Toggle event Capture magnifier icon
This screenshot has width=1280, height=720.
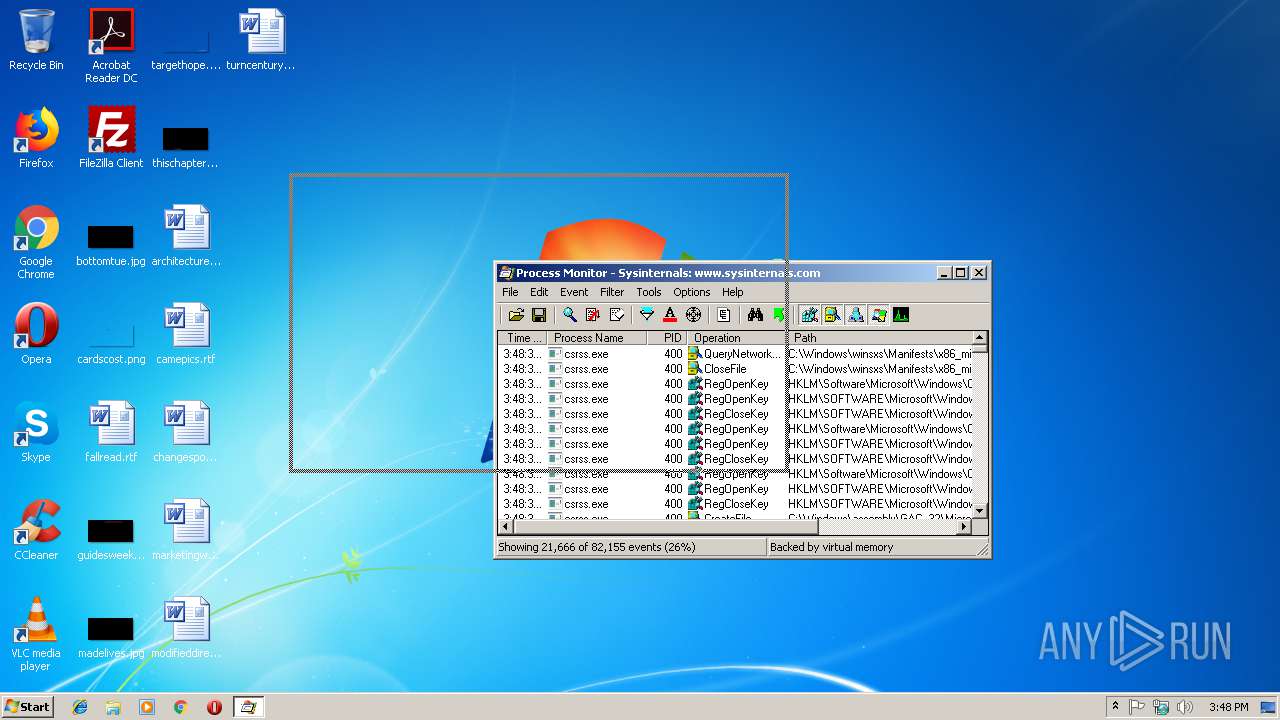tap(569, 315)
